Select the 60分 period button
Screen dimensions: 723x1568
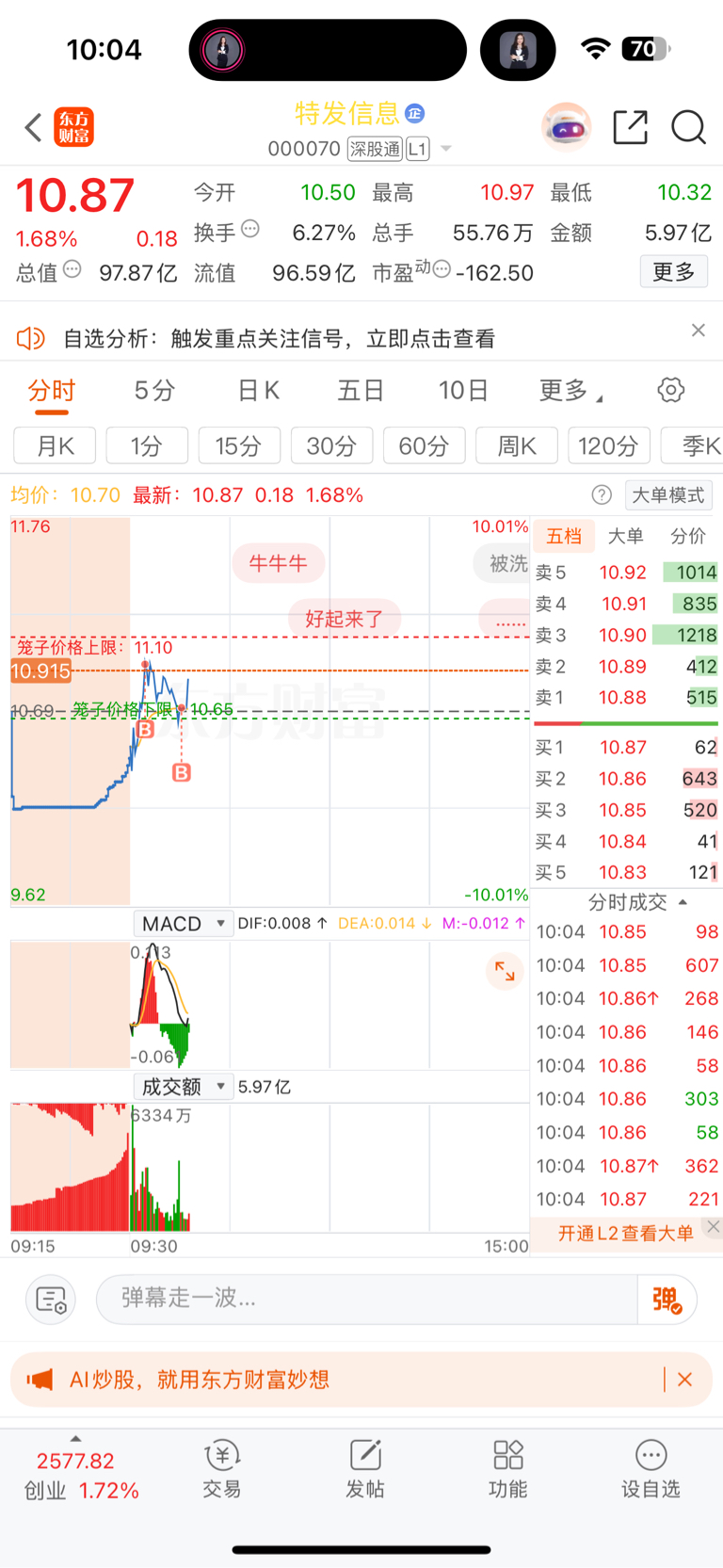point(424,445)
